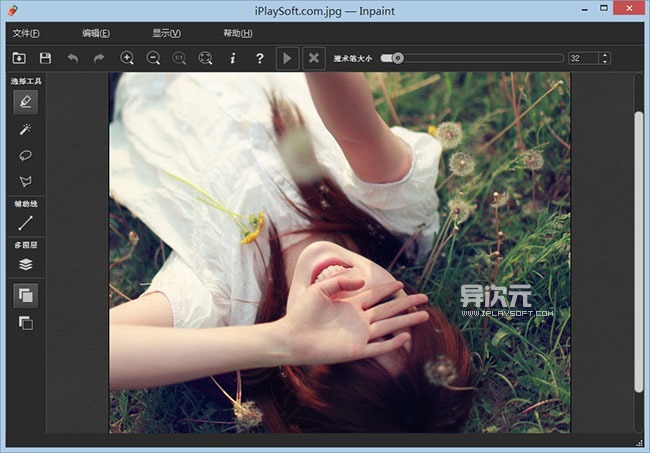Click the marker size slider handle
Screen dimensions: 650x453
(398, 58)
